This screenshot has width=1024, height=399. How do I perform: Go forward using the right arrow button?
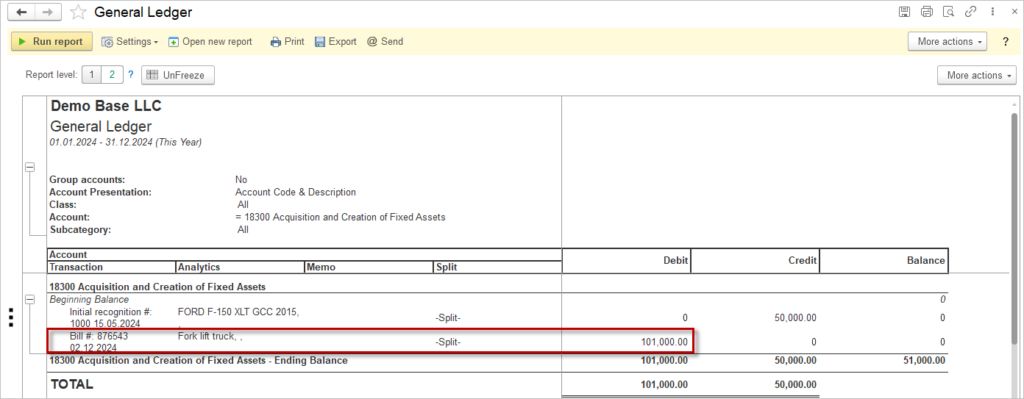pyautogui.click(x=48, y=12)
